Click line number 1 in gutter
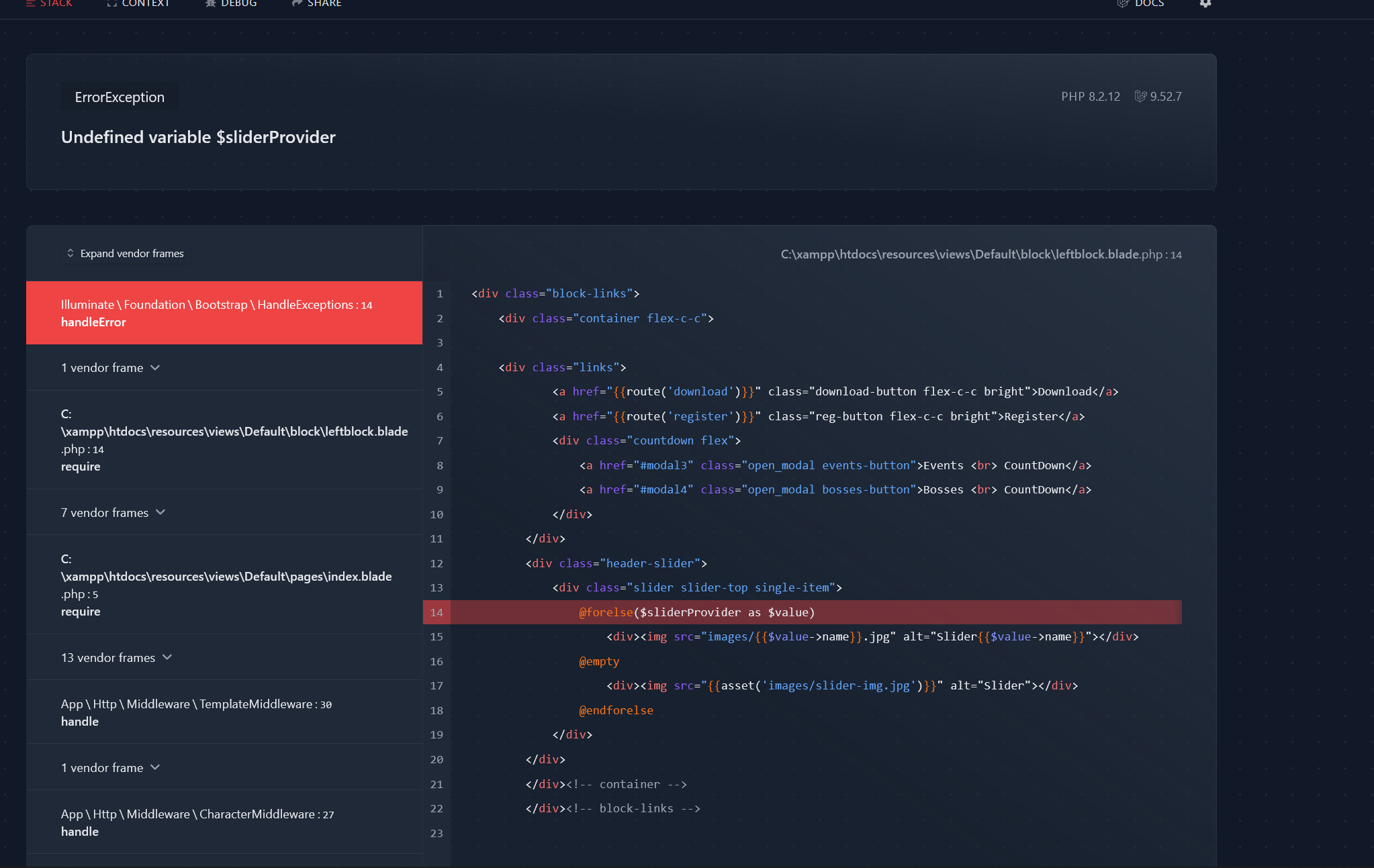The width and height of the screenshot is (1374, 868). coord(440,293)
